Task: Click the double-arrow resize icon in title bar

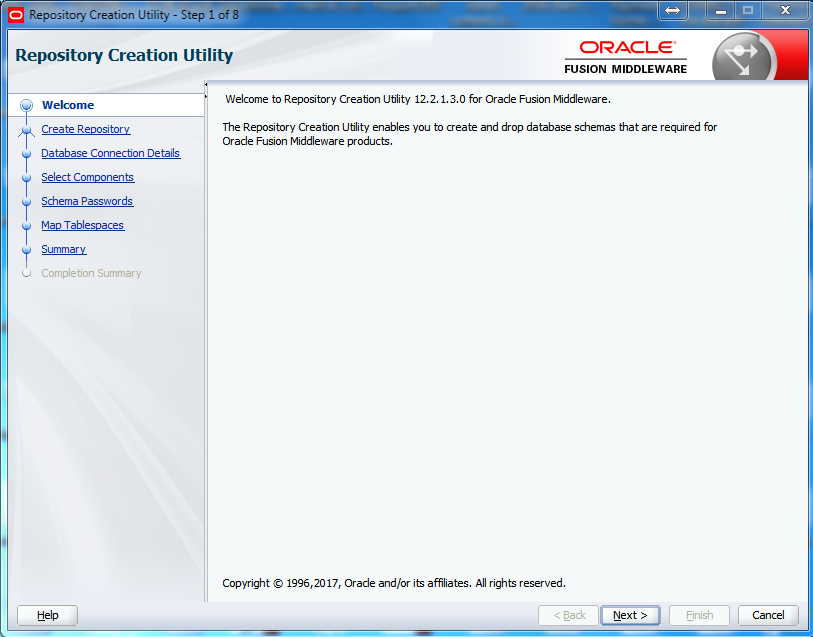Action: 672,10
